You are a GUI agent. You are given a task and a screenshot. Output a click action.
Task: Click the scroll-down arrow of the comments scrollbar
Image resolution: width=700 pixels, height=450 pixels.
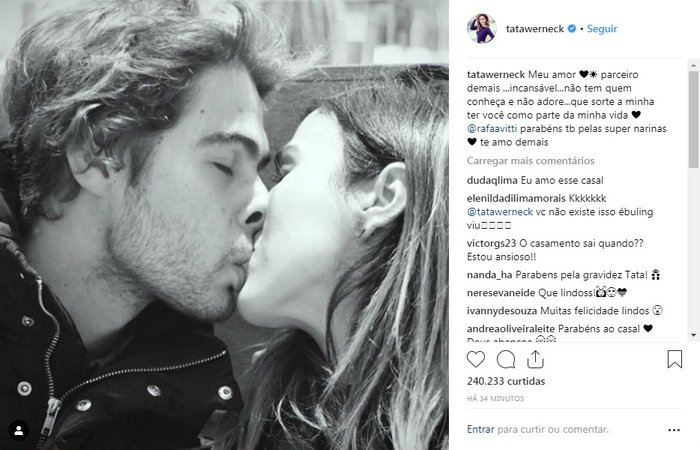point(693,335)
